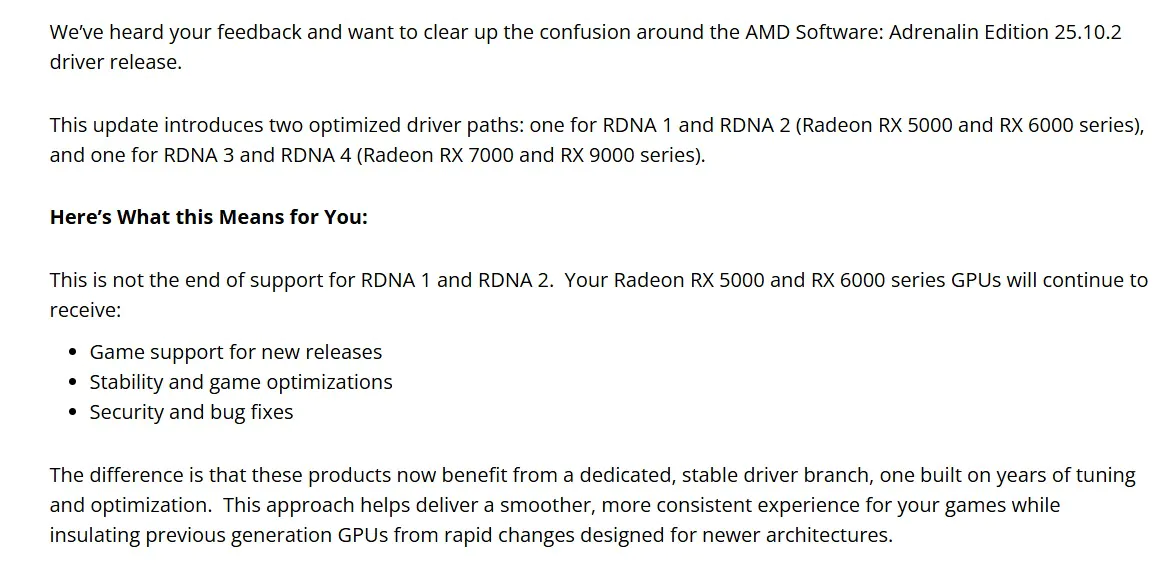Click the bullet dot before "Security and bug fixes"
This screenshot has width=1171, height=568.
point(74,413)
